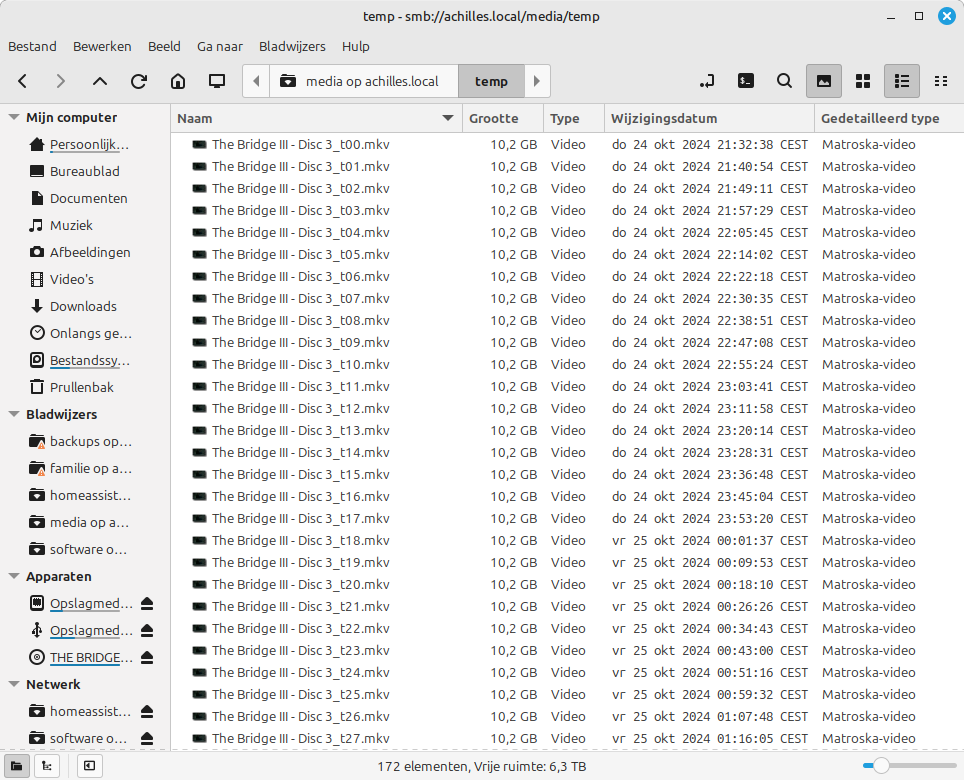Click the computer icon in the toolbar
The height and width of the screenshot is (780, 964).
tap(217, 81)
